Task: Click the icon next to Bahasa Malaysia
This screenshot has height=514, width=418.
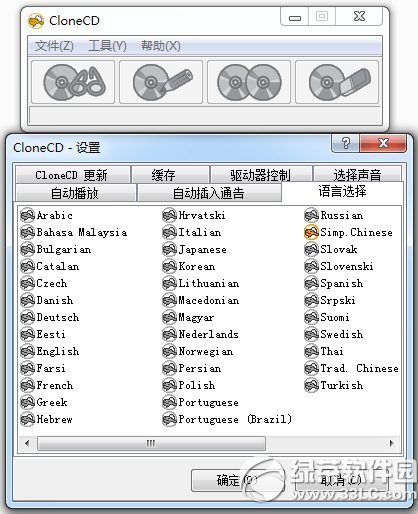Action: click(x=27, y=232)
